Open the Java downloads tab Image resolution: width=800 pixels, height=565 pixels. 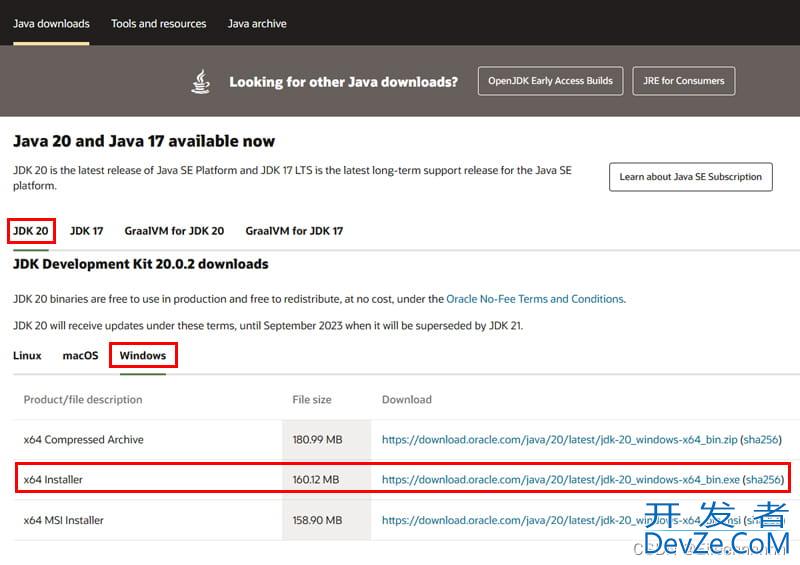pos(51,23)
